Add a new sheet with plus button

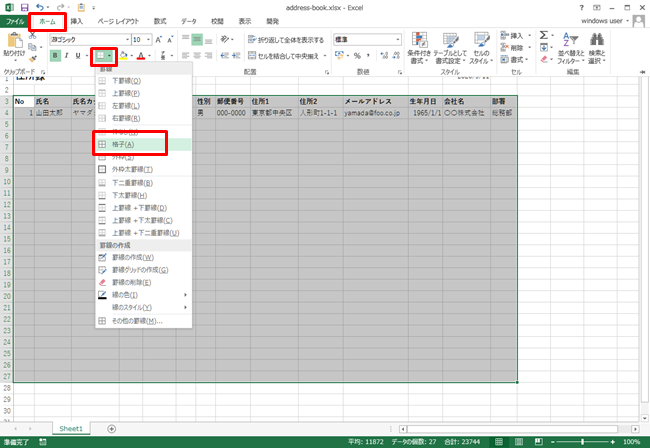pyautogui.click(x=112, y=428)
